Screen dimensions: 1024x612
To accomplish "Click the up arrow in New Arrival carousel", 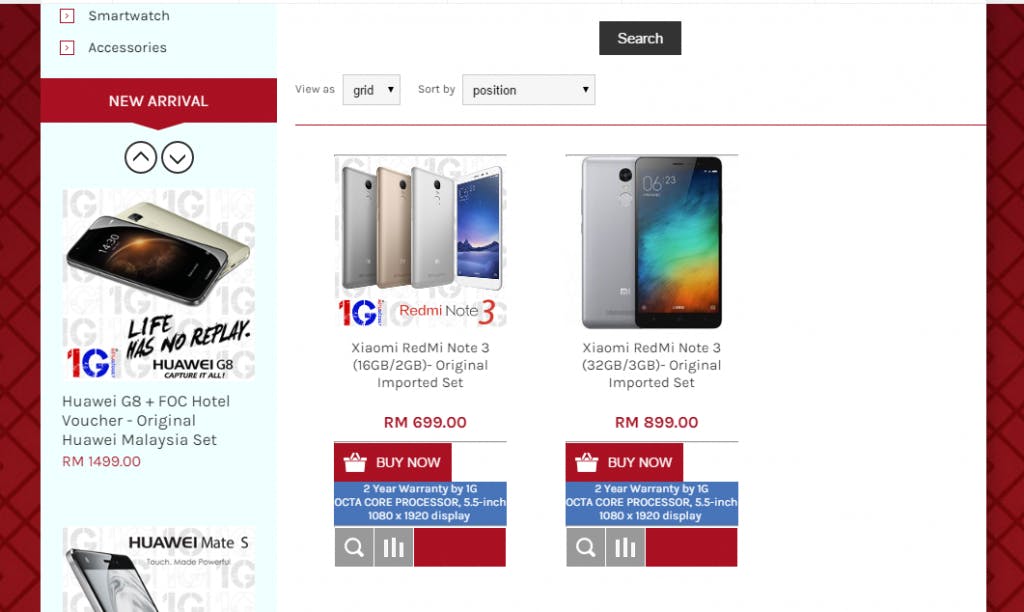I will tap(140, 157).
